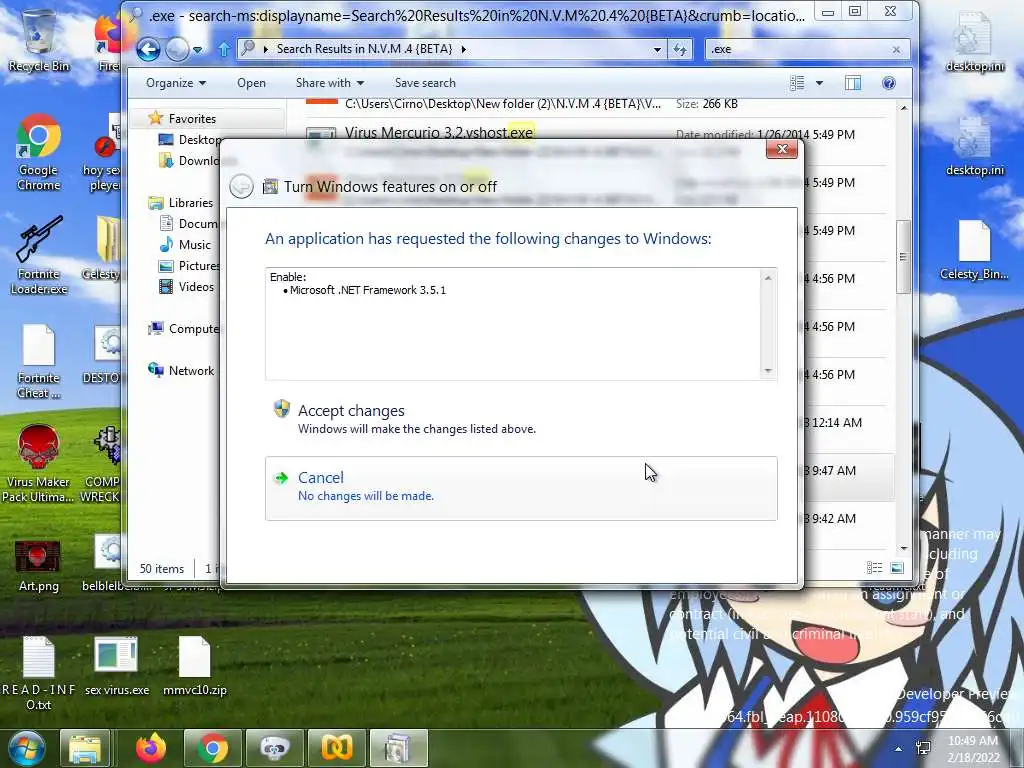Refresh the Explorer search results
The height and width of the screenshot is (768, 1024).
pyautogui.click(x=680, y=50)
